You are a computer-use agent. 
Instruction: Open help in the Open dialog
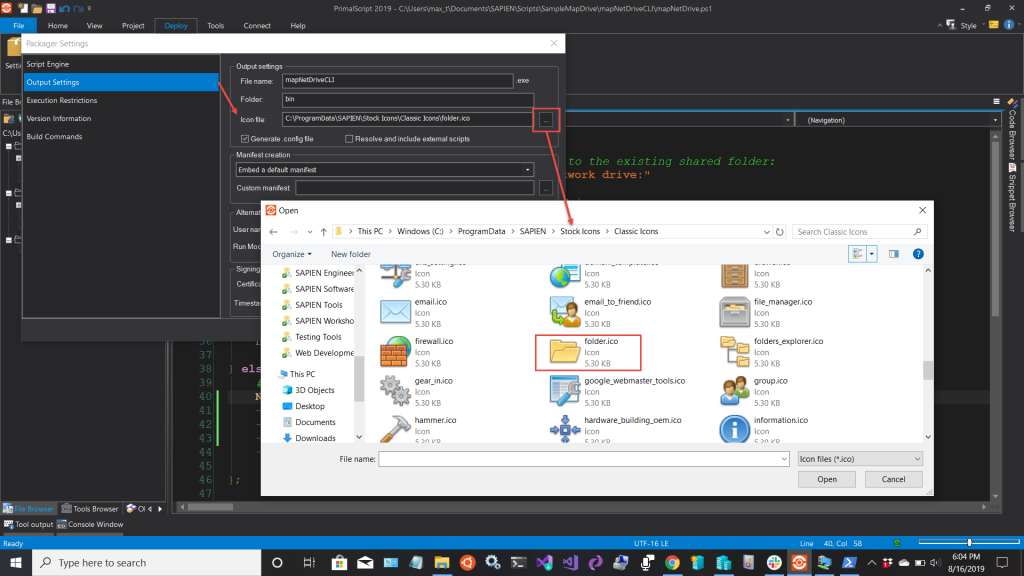pyautogui.click(x=918, y=254)
